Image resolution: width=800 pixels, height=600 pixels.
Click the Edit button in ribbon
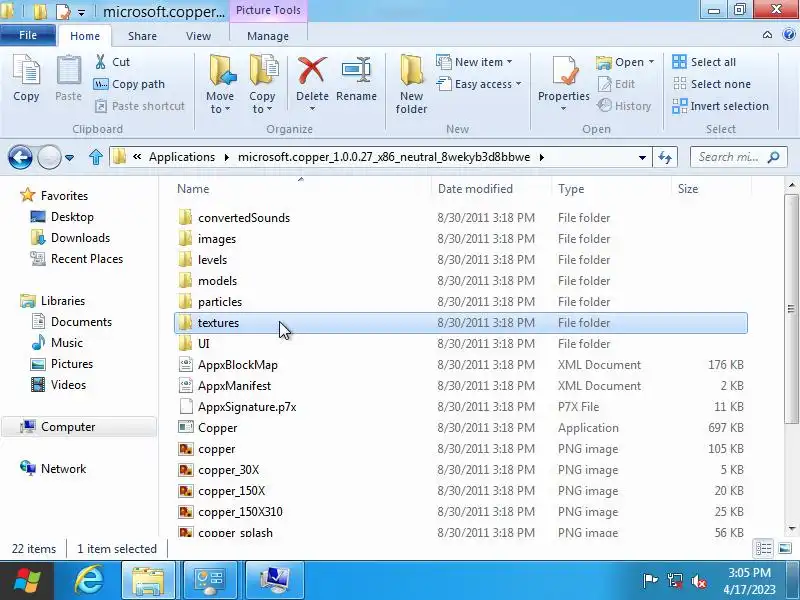click(616, 84)
